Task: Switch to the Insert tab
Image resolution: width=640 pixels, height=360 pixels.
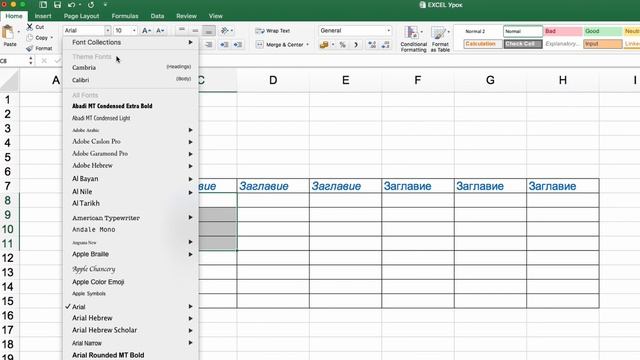Action: click(43, 16)
